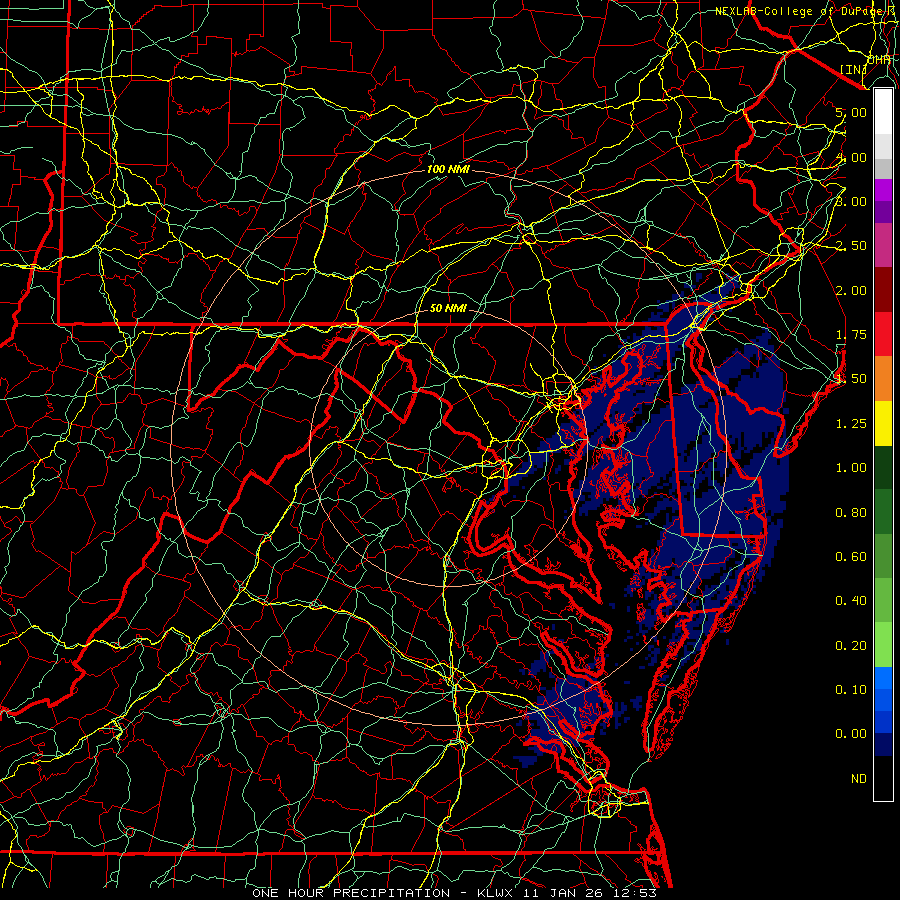Click the 100 NMI range ring label
The image size is (900, 900).
pyautogui.click(x=448, y=169)
